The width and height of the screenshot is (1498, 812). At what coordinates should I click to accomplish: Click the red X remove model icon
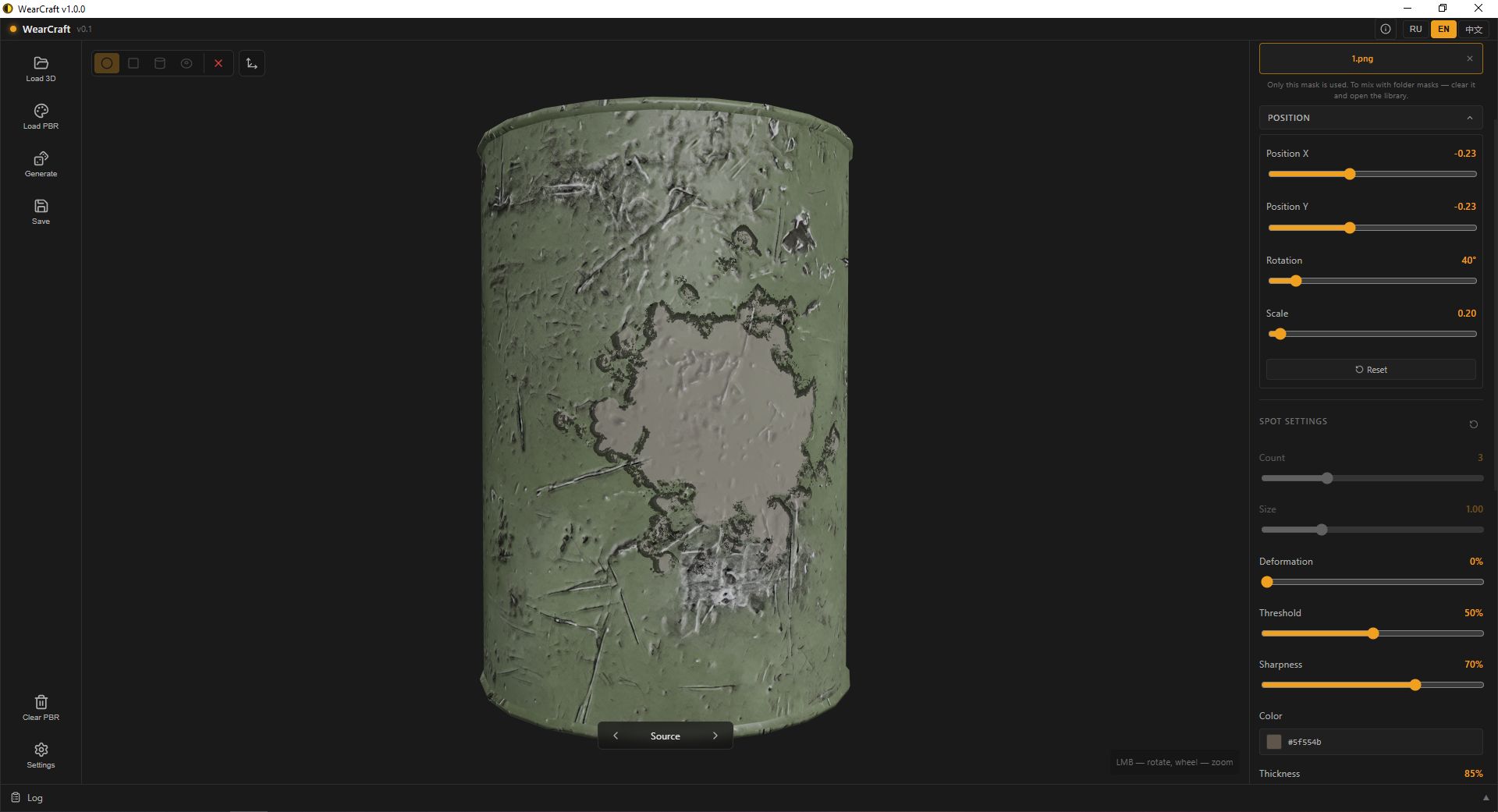(x=218, y=63)
